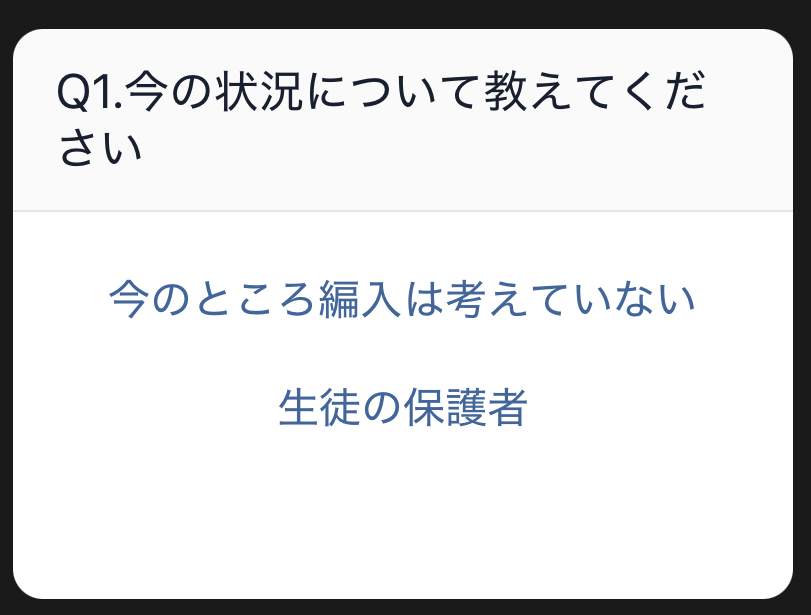Click the Q1 question header text
Image resolution: width=811 pixels, height=615 pixels.
pyautogui.click(x=382, y=119)
